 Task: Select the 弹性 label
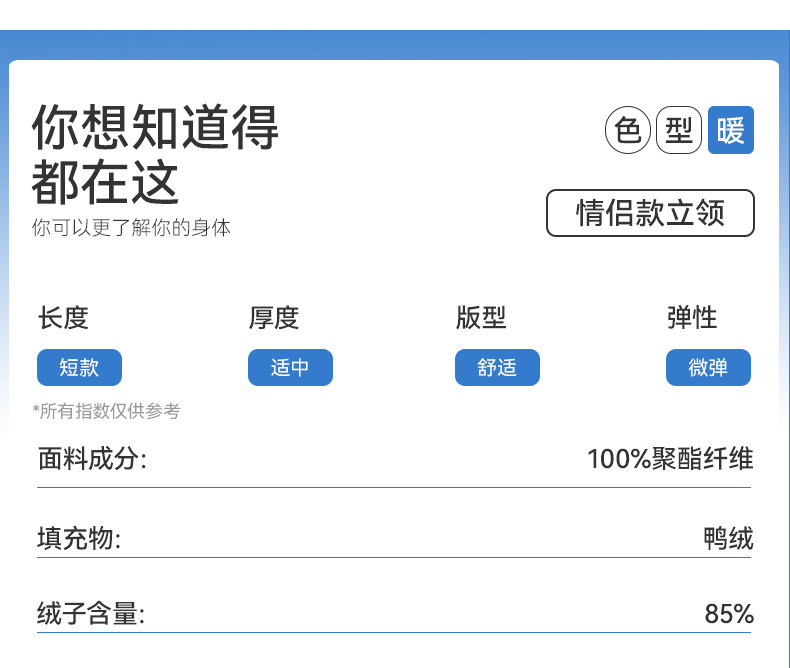[692, 318]
